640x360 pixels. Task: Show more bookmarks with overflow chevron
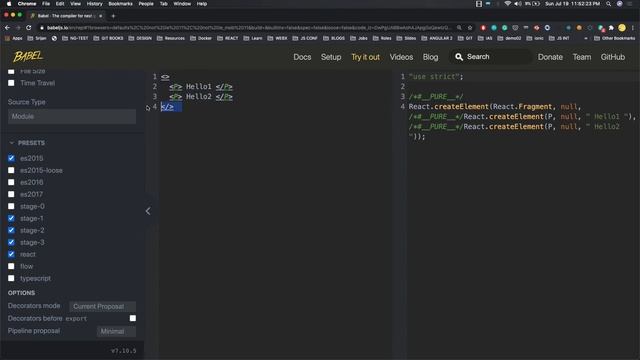[x=586, y=38]
